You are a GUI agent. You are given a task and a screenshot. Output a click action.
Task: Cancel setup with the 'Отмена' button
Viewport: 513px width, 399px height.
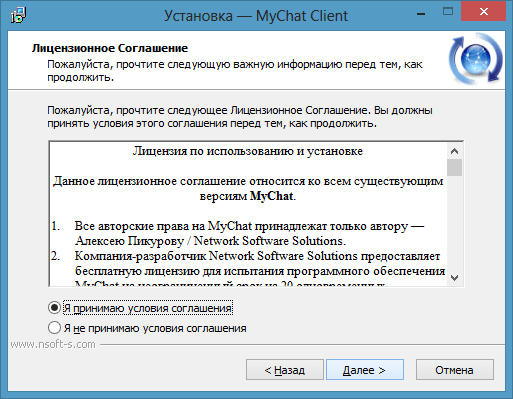(x=455, y=370)
